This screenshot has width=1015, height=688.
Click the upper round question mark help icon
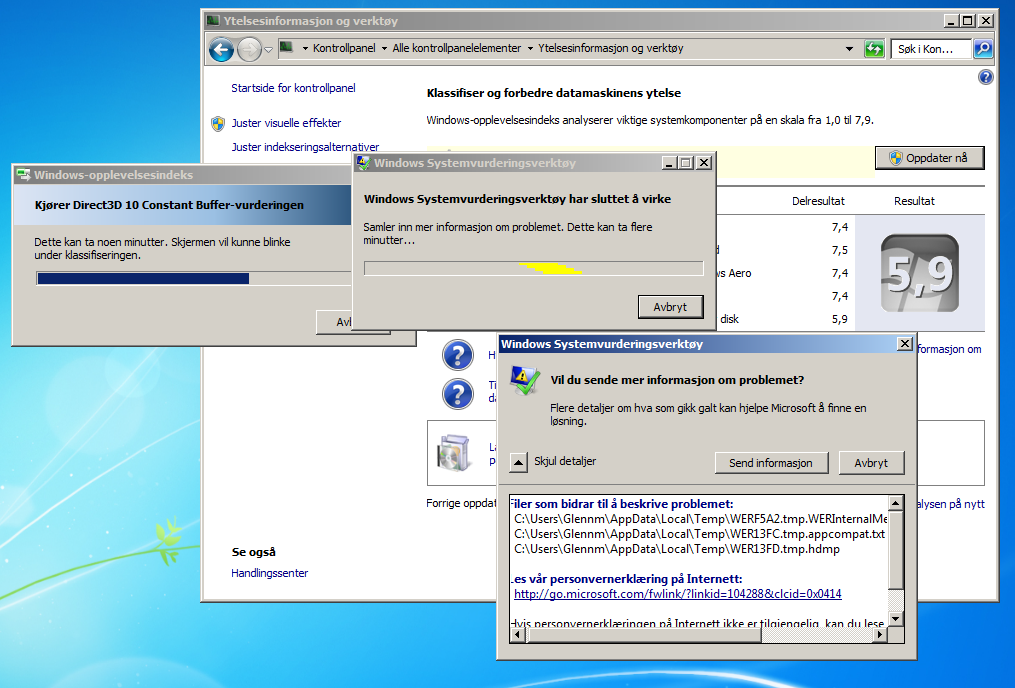(458, 355)
